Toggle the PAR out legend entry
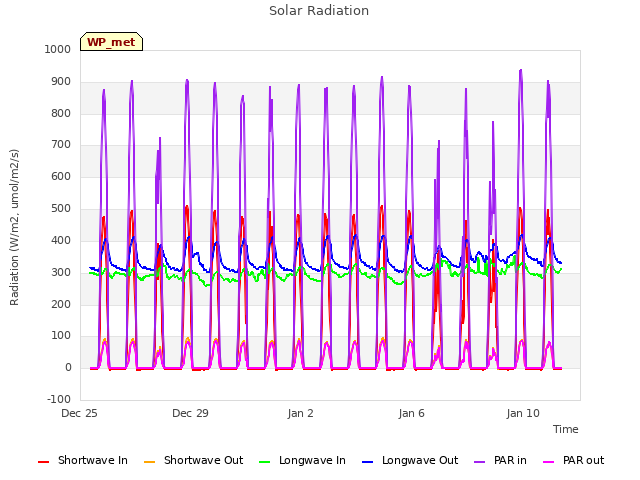Viewport: 640px width, 480px height. point(573,460)
